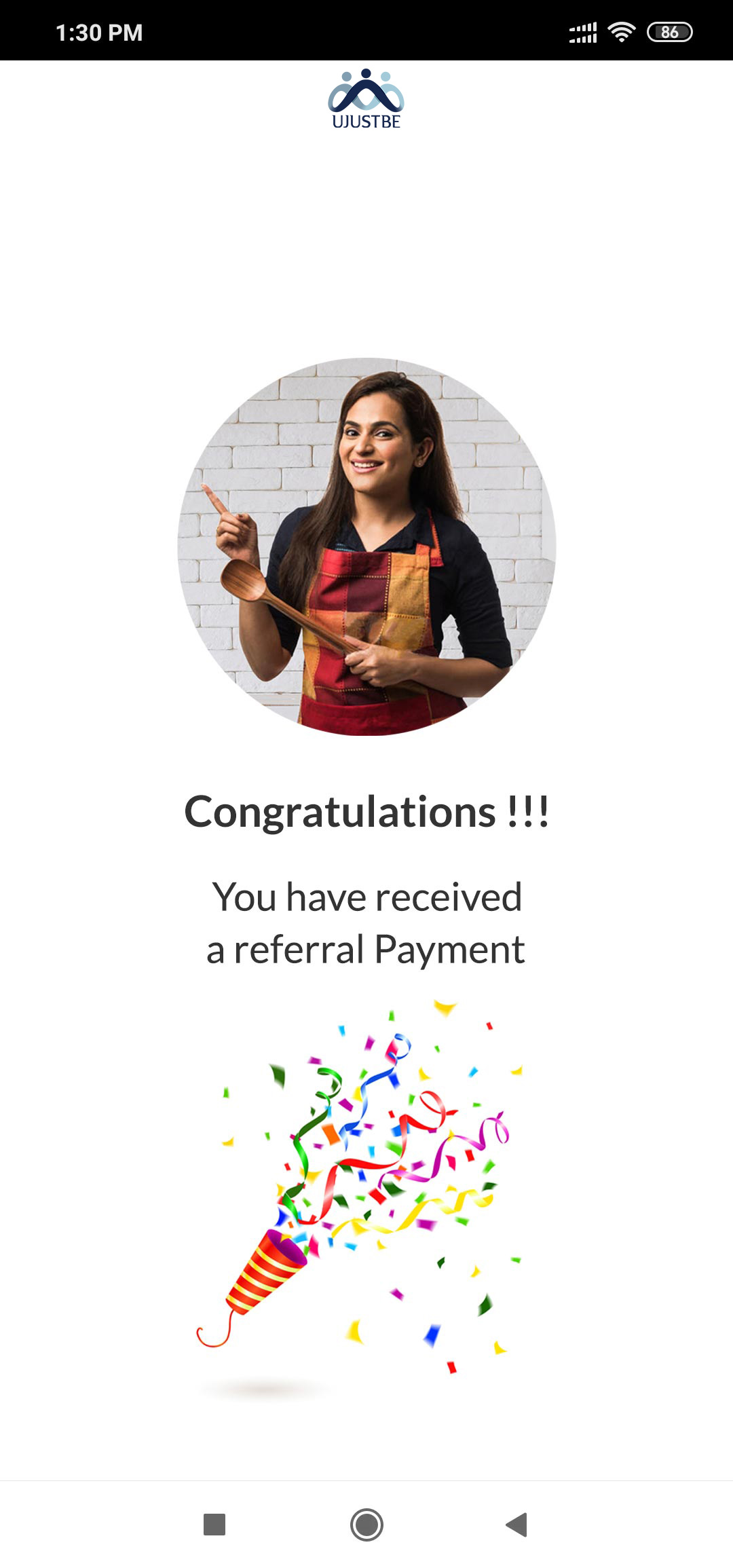Tap the UJUSTBE people-figures logo symbol
The width and height of the screenshot is (733, 1568).
point(366,90)
